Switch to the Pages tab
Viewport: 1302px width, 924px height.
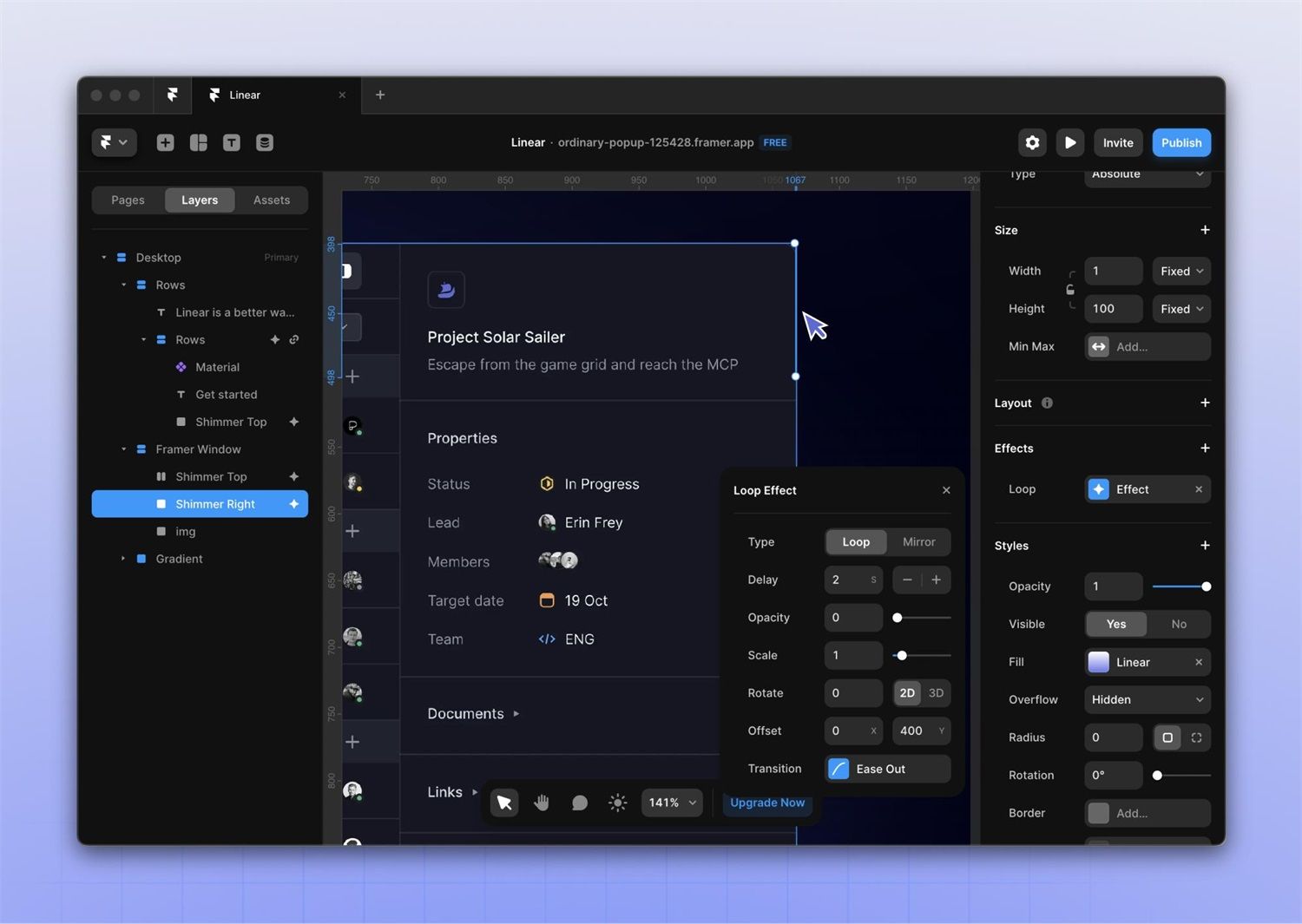pyautogui.click(x=128, y=200)
